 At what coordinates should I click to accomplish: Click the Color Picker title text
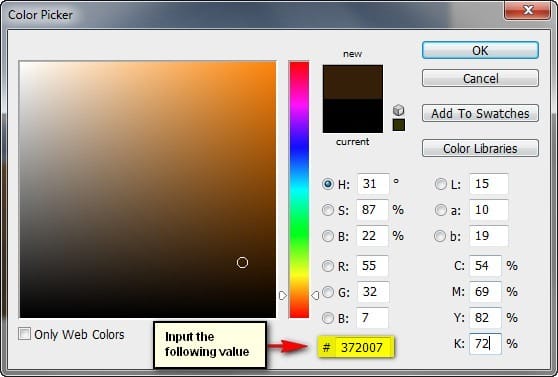click(40, 15)
